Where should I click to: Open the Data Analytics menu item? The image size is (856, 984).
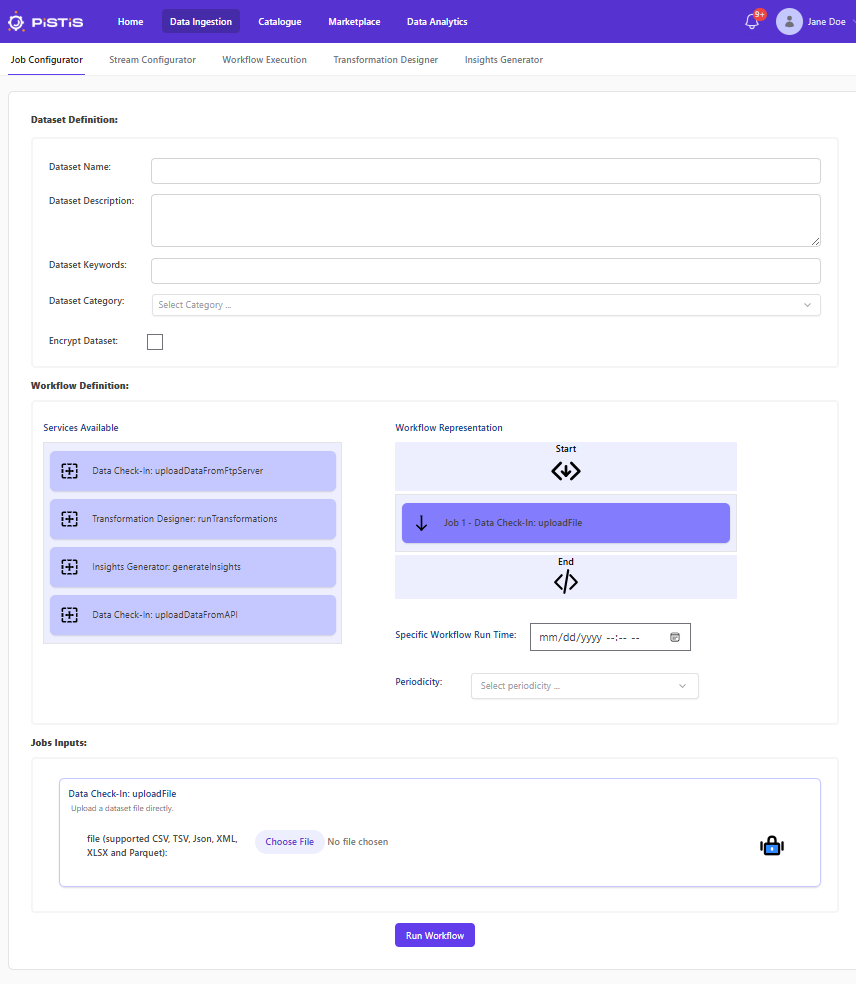pos(437,22)
